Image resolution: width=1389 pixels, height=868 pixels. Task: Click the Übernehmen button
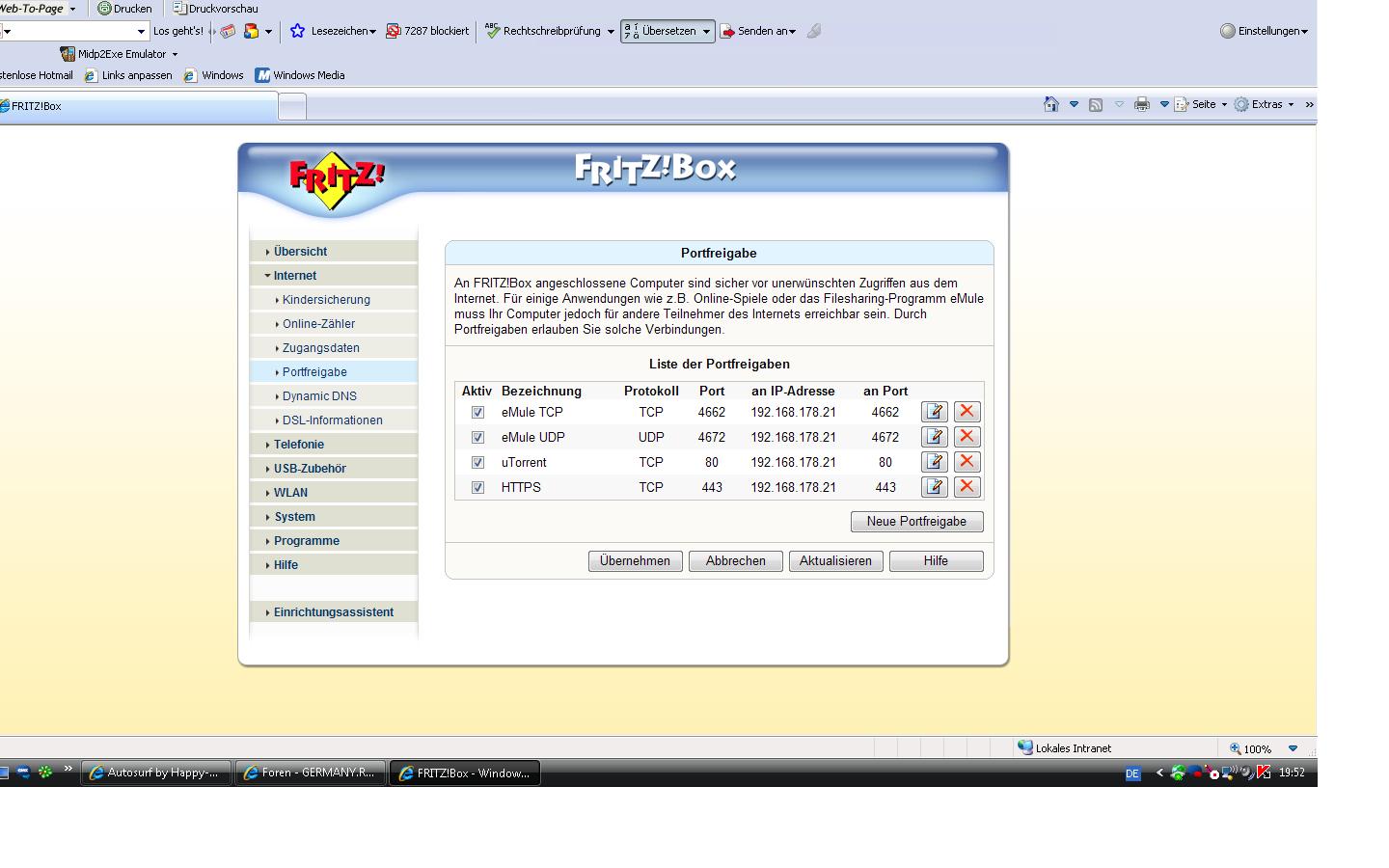[635, 560]
